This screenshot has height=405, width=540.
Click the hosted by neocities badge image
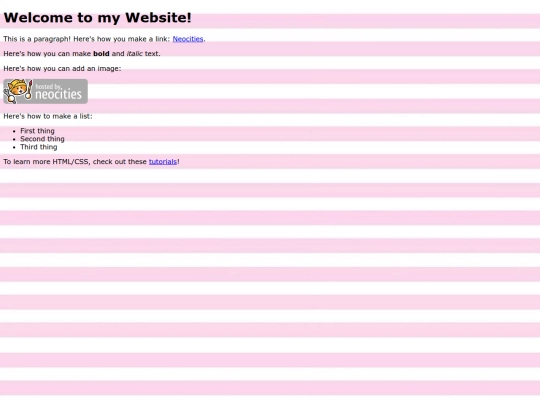coord(45,91)
